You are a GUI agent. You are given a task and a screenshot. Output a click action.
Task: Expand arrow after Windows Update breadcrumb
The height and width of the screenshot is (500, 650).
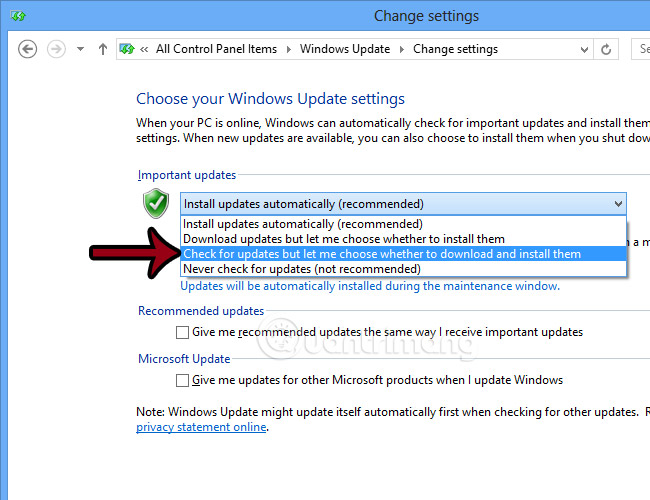click(x=402, y=49)
